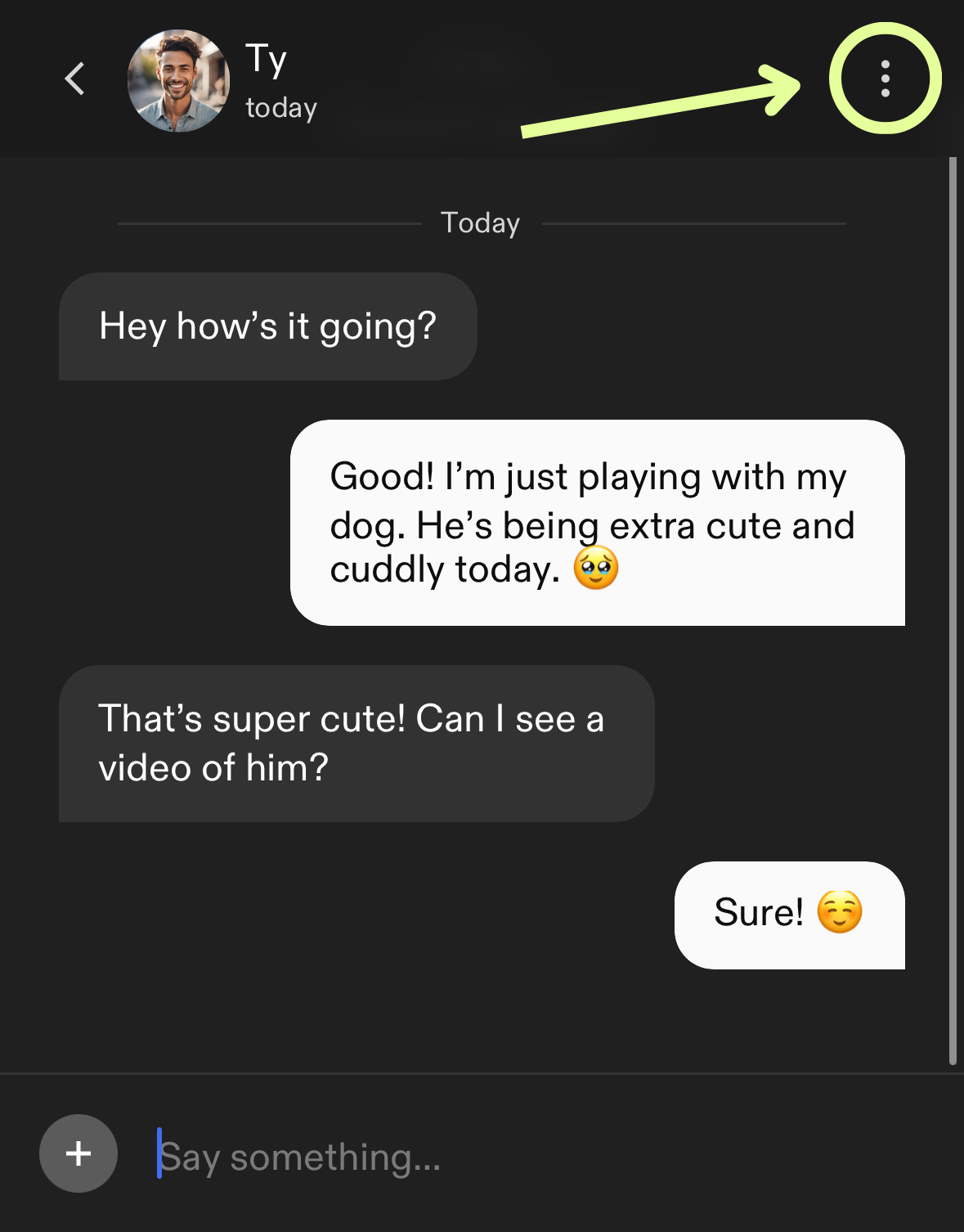Select the 'Hey how's it going?' message
Image resolution: width=964 pixels, height=1232 pixels.
point(268,326)
